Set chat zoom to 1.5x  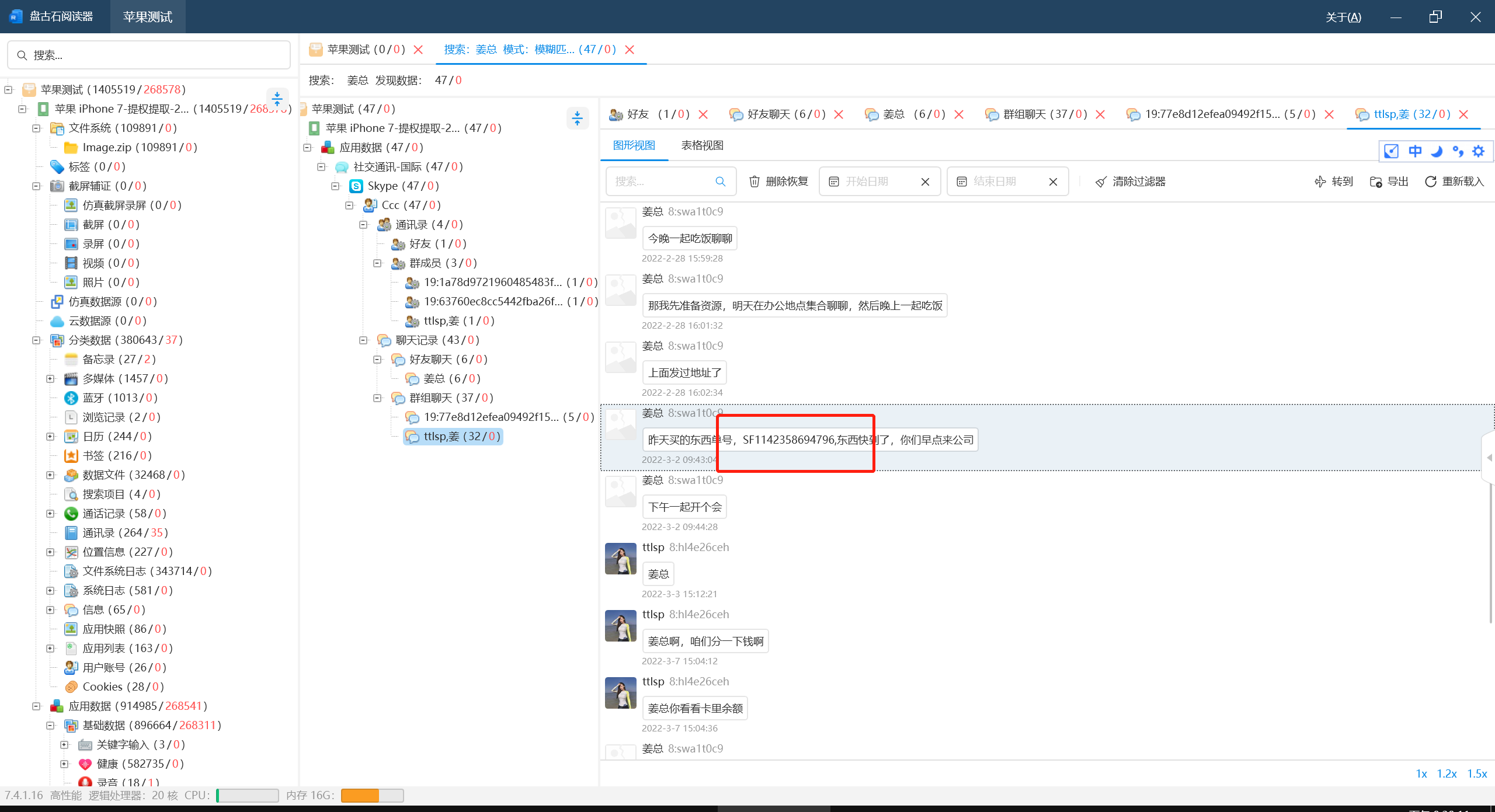click(1477, 773)
